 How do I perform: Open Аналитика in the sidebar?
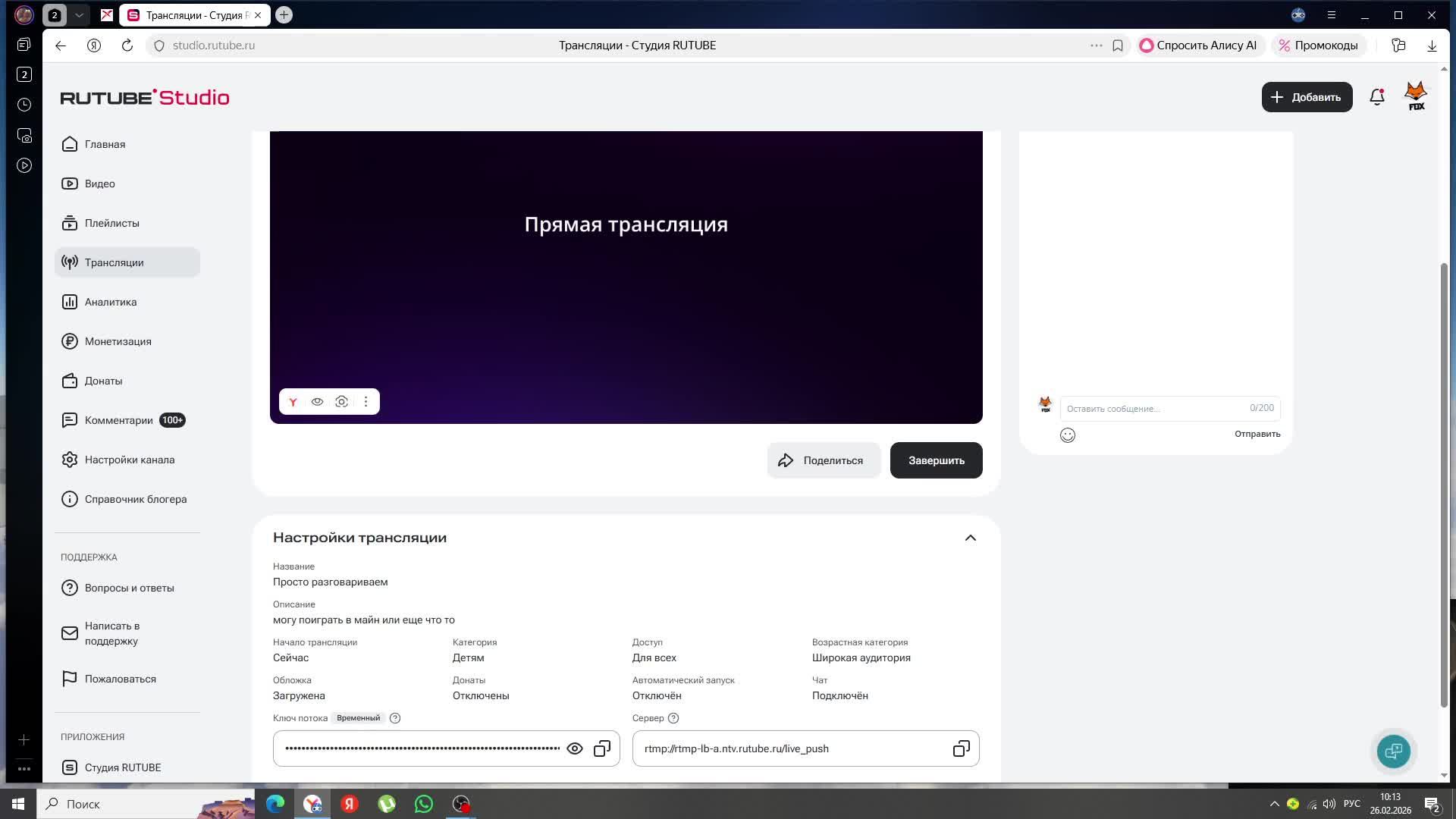click(x=111, y=302)
